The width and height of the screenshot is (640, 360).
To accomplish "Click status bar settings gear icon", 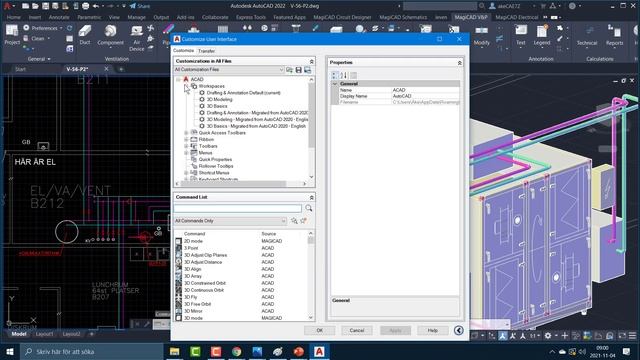I will [548, 336].
